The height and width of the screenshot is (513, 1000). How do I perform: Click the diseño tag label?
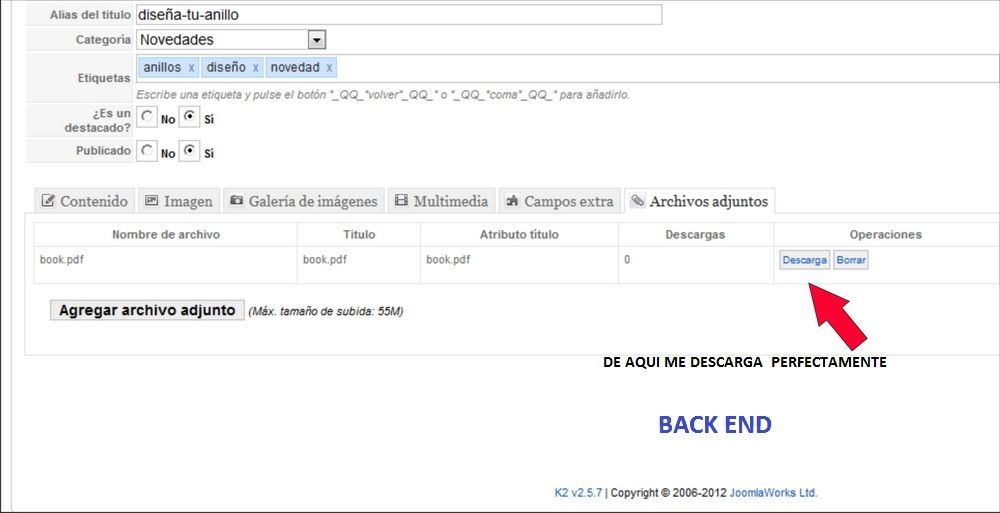click(x=226, y=67)
